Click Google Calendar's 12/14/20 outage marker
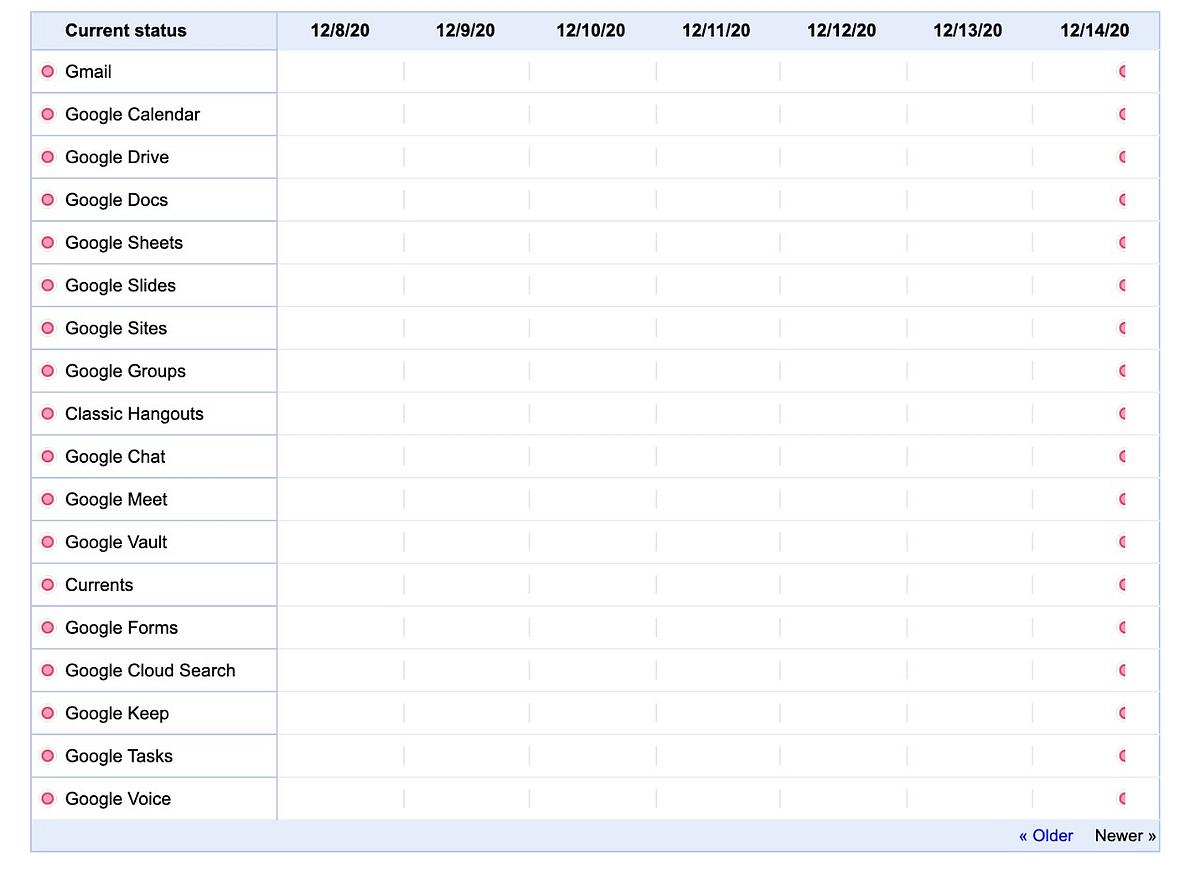 1123,114
